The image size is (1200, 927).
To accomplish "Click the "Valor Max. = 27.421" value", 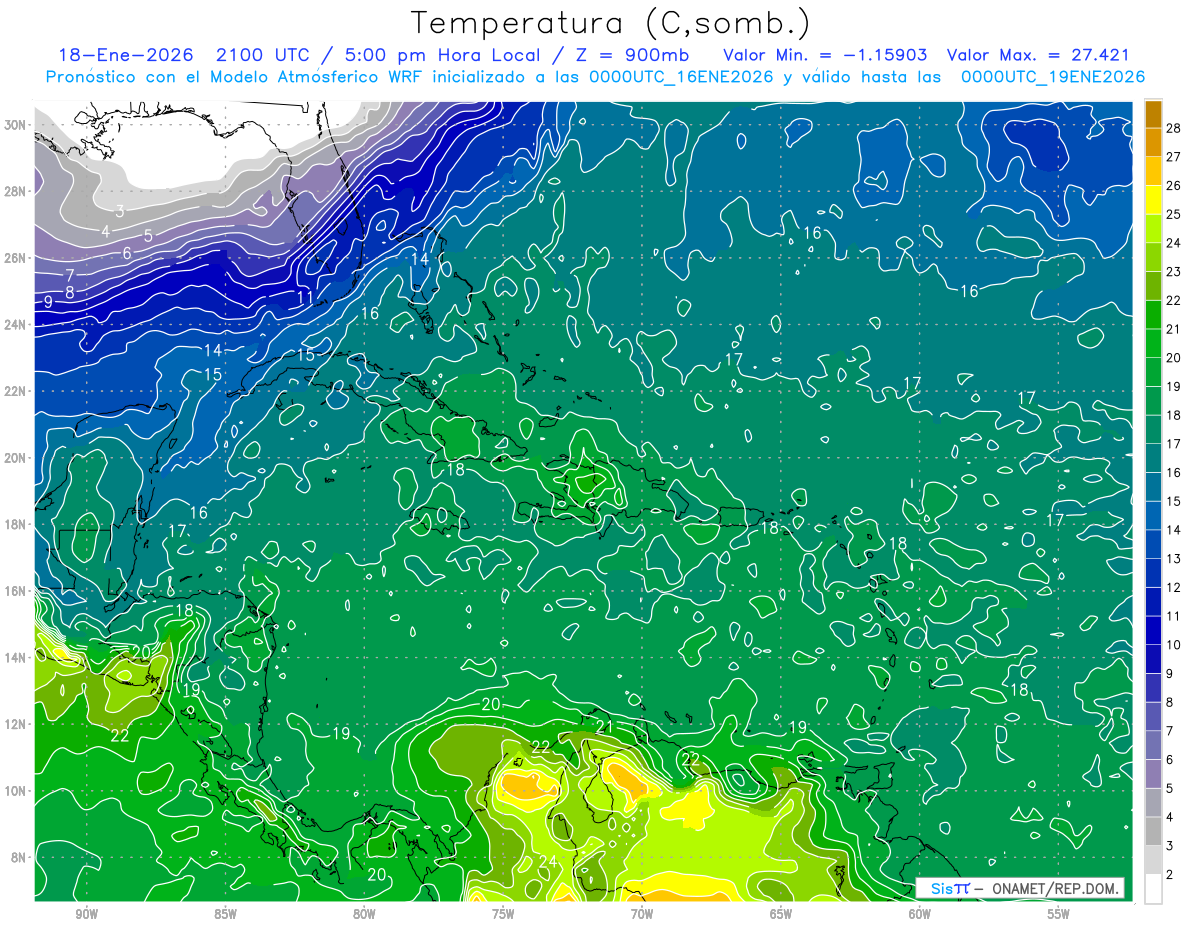I will coord(1038,55).
